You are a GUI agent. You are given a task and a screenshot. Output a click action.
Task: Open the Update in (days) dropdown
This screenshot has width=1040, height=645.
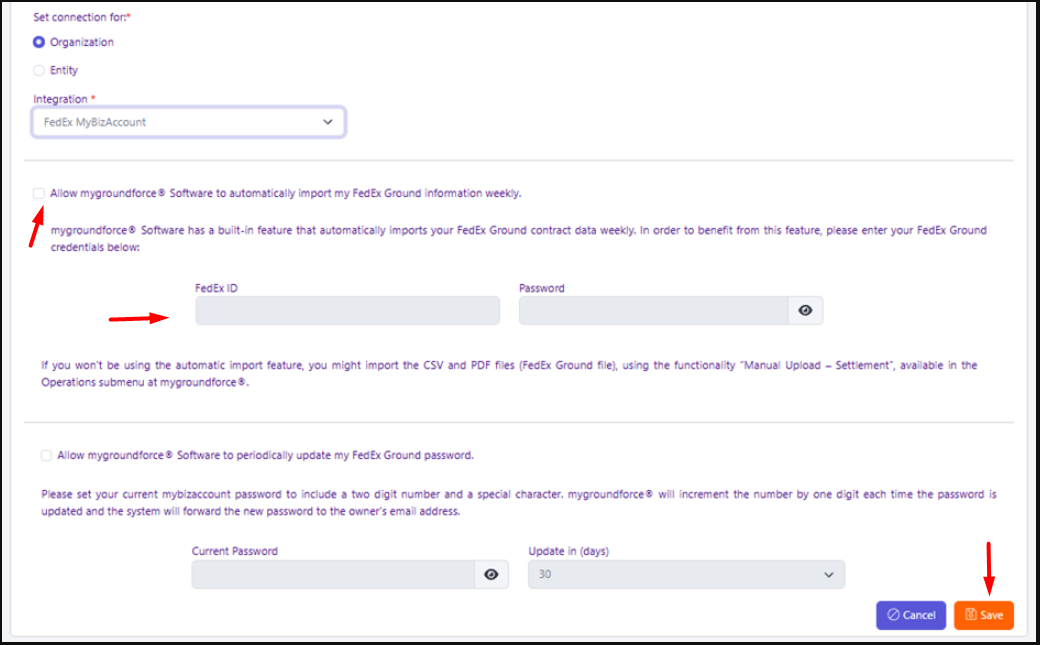(x=686, y=575)
